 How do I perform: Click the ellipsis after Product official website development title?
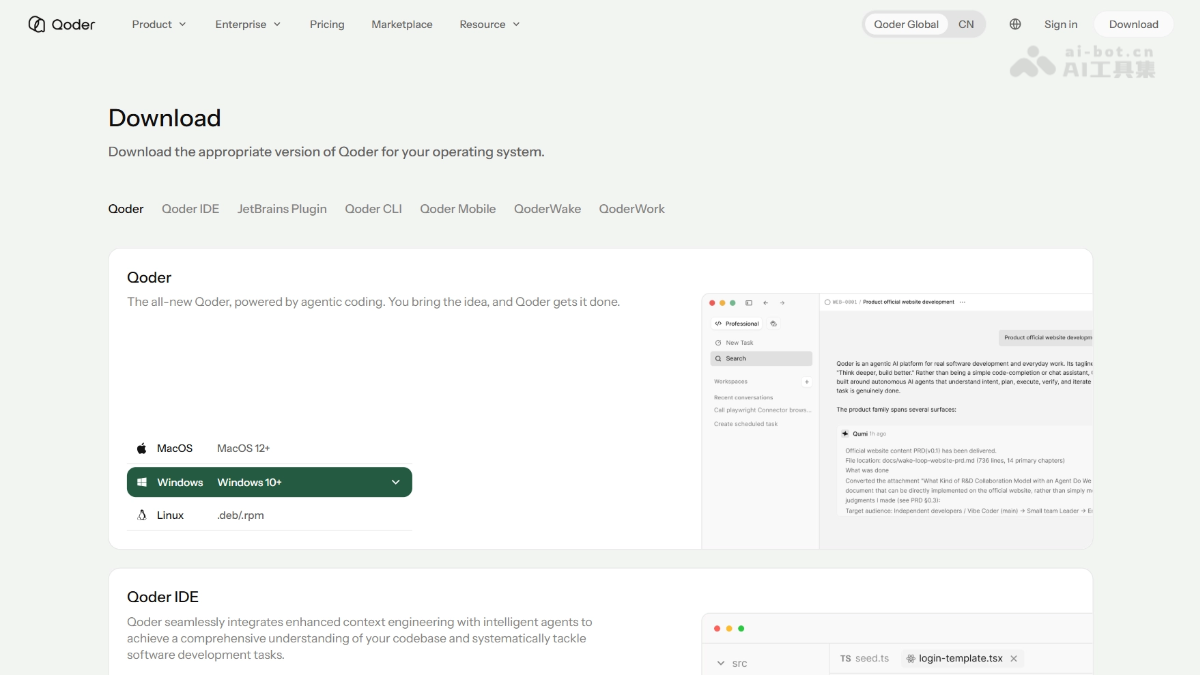(963, 301)
